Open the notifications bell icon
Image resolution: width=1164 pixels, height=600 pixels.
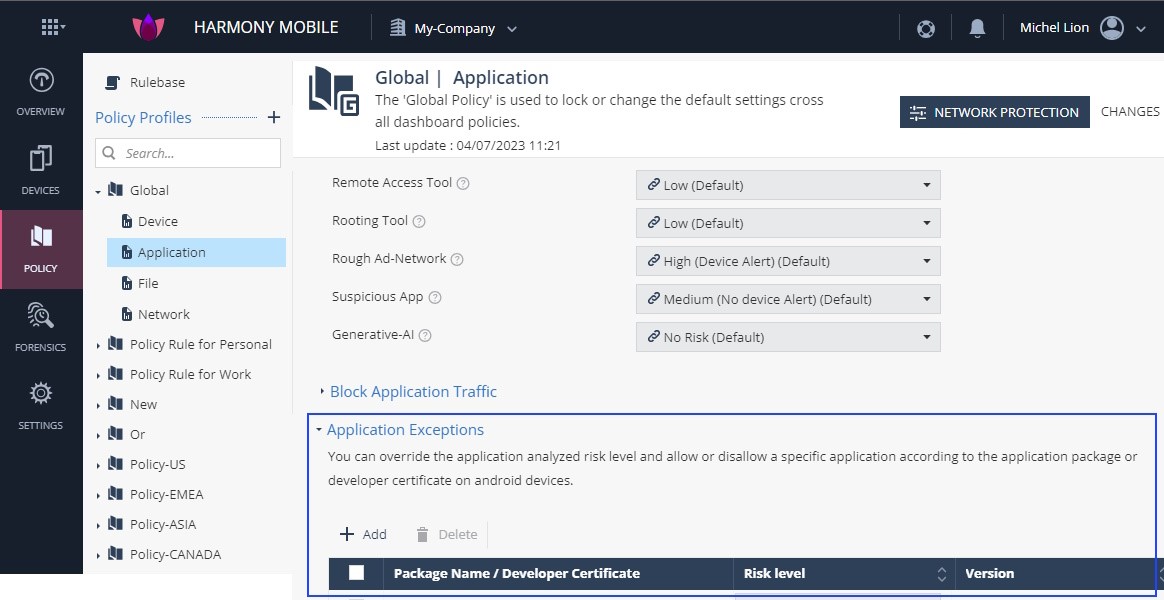pos(977,28)
